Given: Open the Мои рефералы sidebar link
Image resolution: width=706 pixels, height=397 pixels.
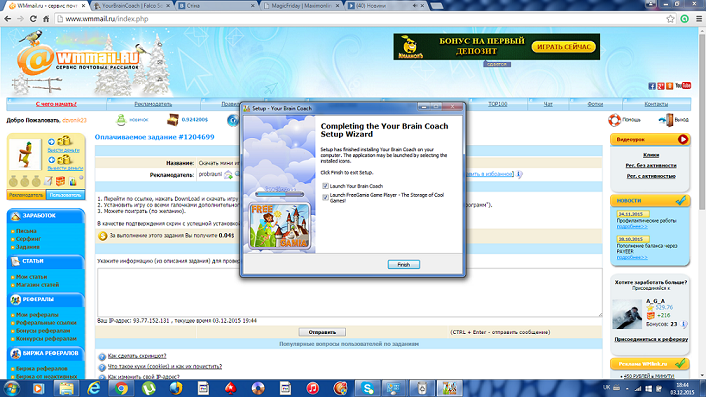Looking at the screenshot, I should [x=37, y=315].
